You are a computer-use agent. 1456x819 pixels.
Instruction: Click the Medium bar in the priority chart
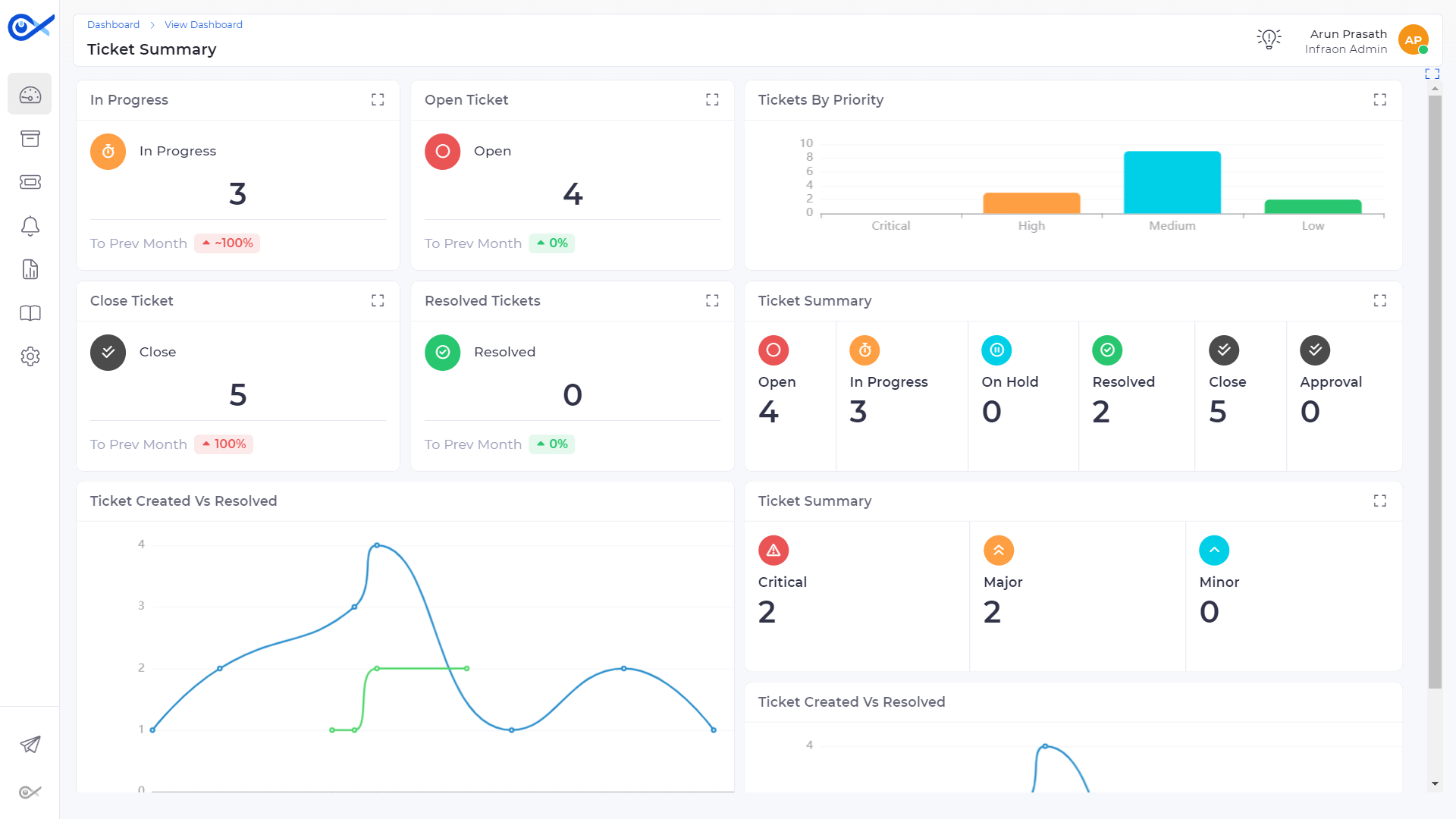[x=1172, y=182]
